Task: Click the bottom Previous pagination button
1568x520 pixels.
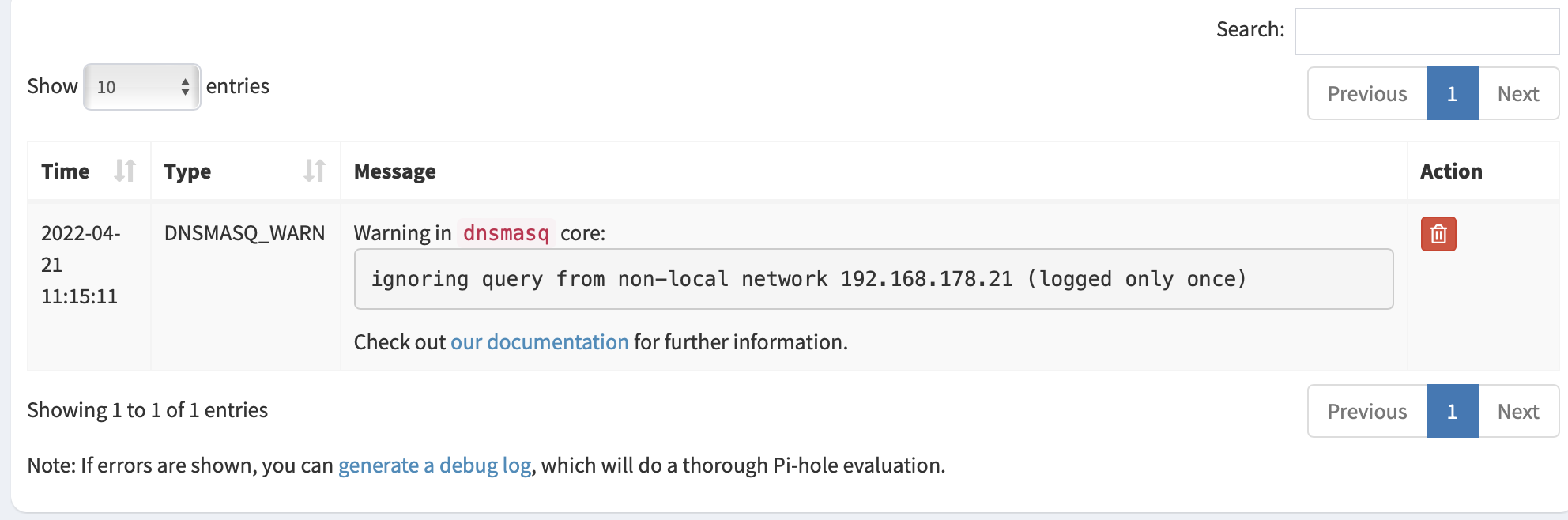Action: click(1366, 412)
